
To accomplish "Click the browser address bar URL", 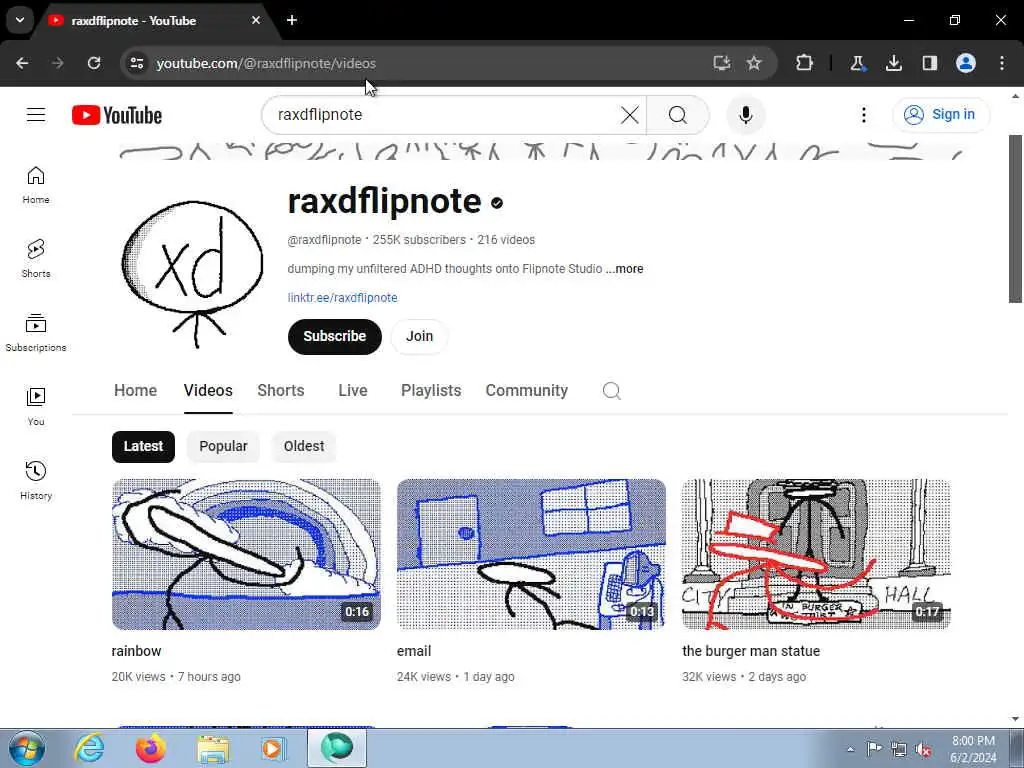I will (x=266, y=63).
